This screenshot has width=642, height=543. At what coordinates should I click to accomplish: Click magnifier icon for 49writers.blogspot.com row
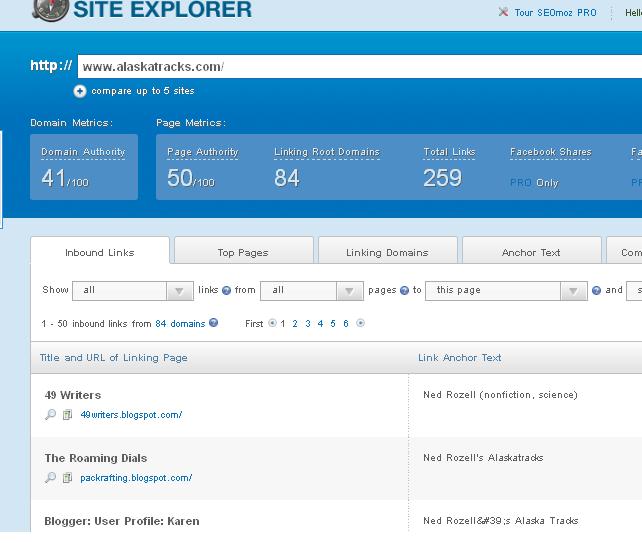click(x=50, y=414)
